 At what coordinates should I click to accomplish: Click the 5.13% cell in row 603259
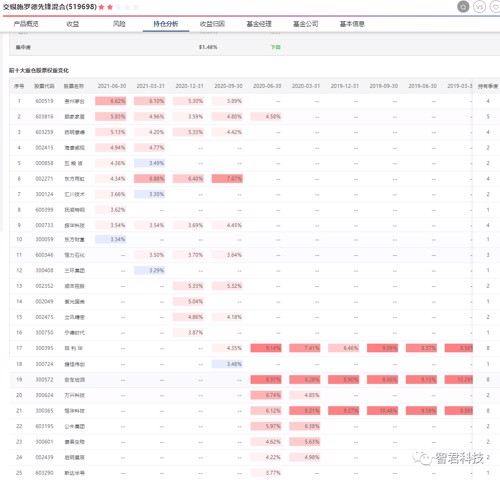click(111, 132)
